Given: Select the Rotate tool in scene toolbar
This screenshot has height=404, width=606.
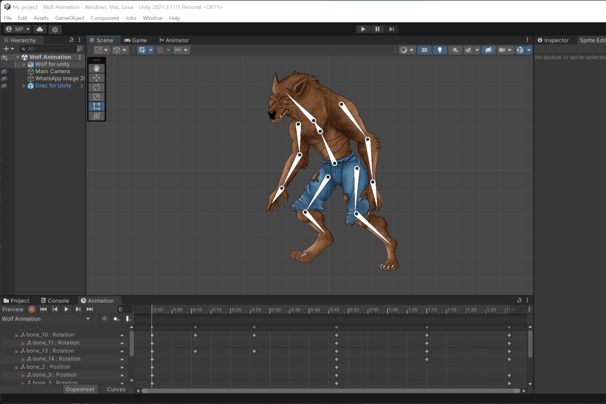Looking at the screenshot, I should (97, 87).
